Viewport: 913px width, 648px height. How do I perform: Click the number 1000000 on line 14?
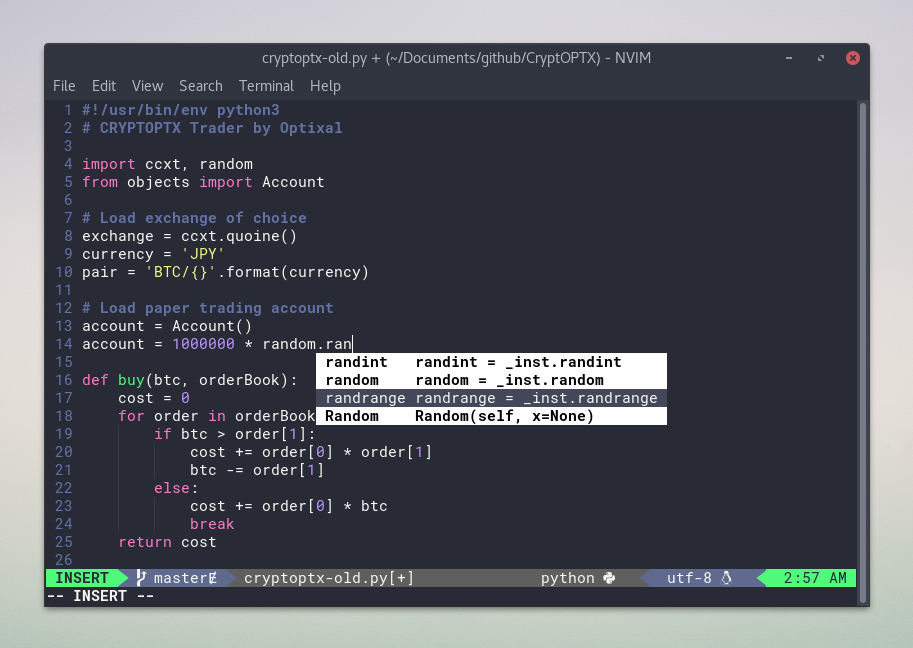pyautogui.click(x=203, y=344)
